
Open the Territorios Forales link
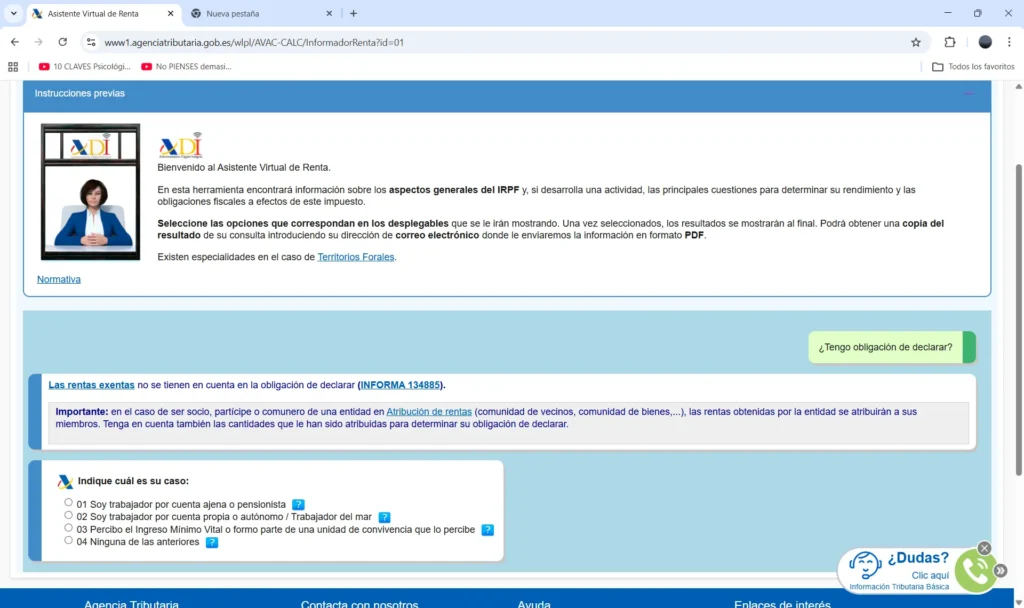point(355,256)
